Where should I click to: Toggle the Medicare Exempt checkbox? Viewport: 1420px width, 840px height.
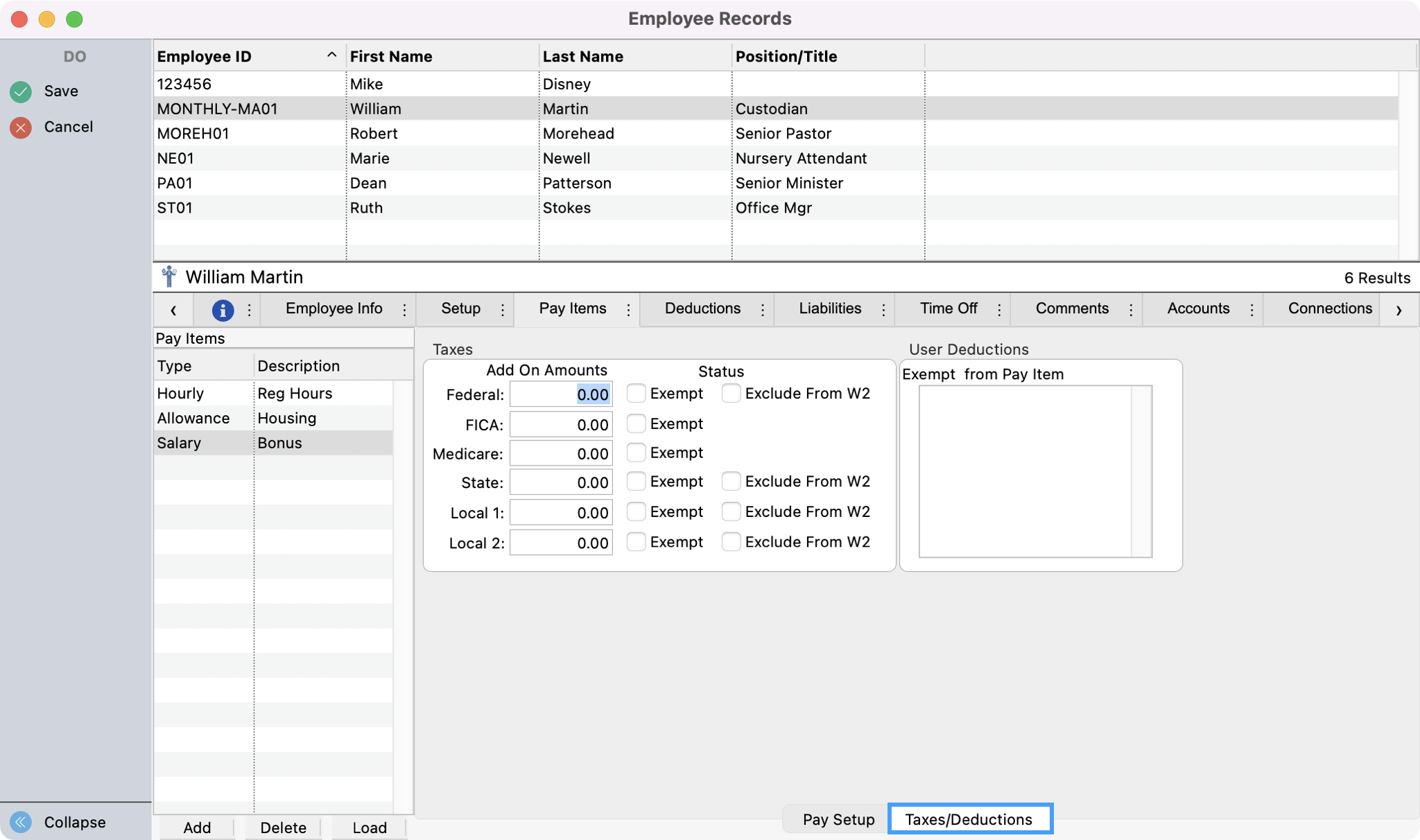[x=636, y=453]
